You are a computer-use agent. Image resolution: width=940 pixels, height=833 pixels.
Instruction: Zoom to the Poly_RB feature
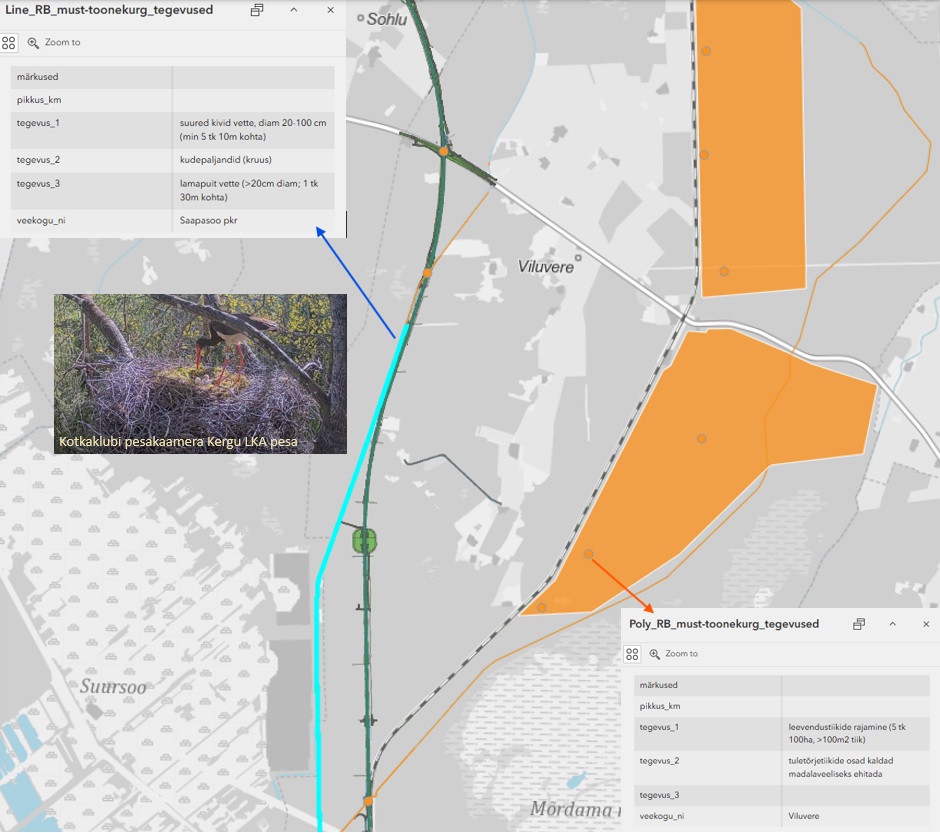pos(674,654)
